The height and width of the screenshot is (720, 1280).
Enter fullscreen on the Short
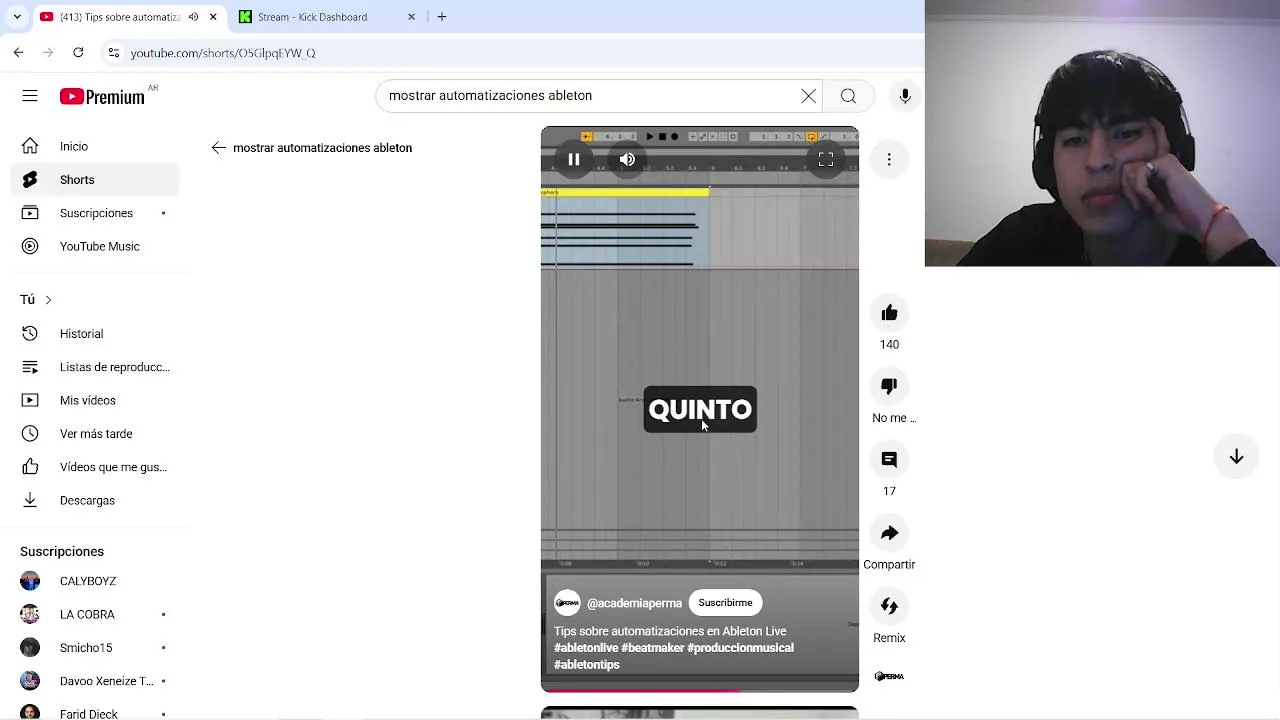[826, 159]
